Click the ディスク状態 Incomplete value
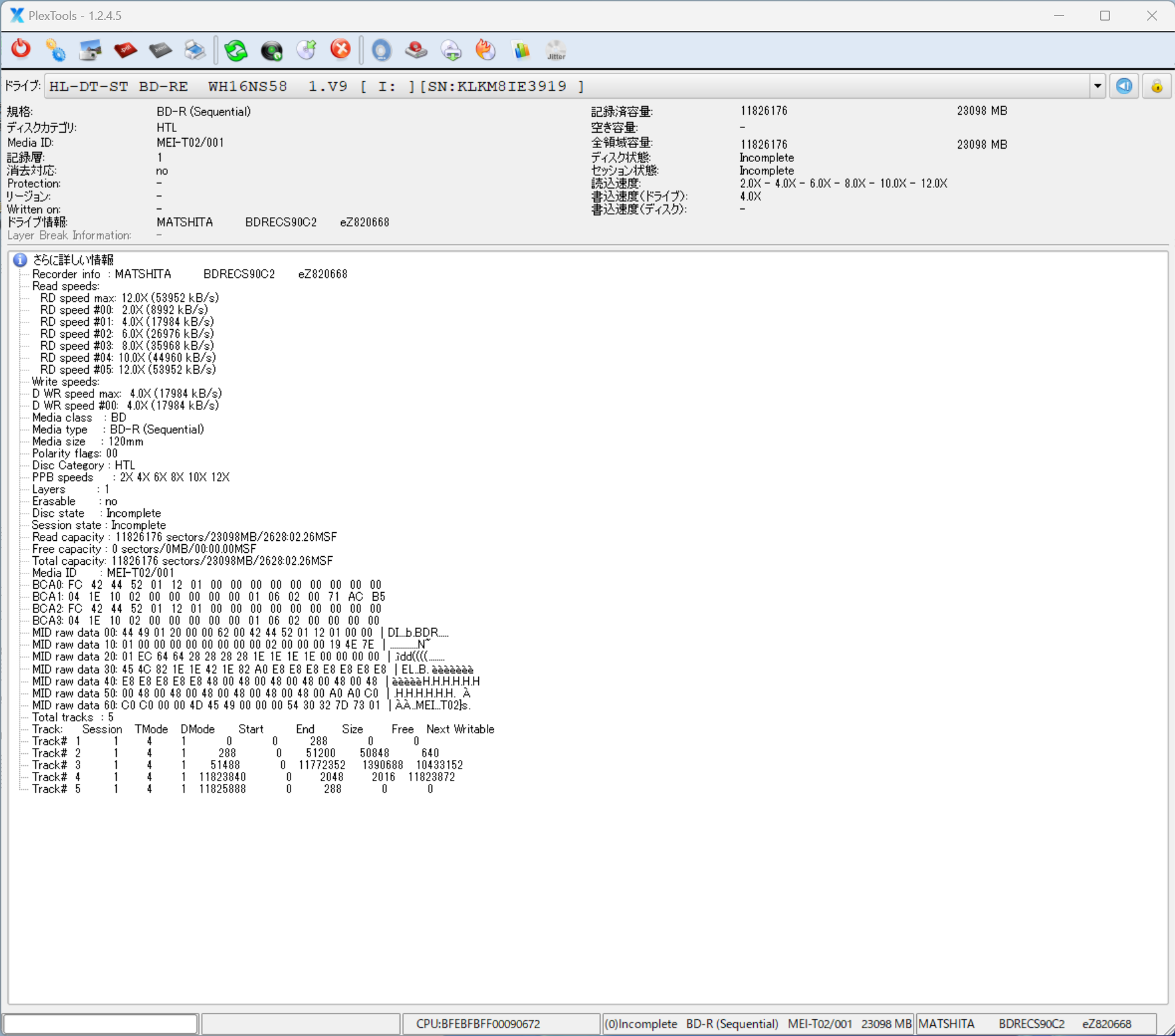Image resolution: width=1175 pixels, height=1036 pixels. pyautogui.click(x=766, y=157)
